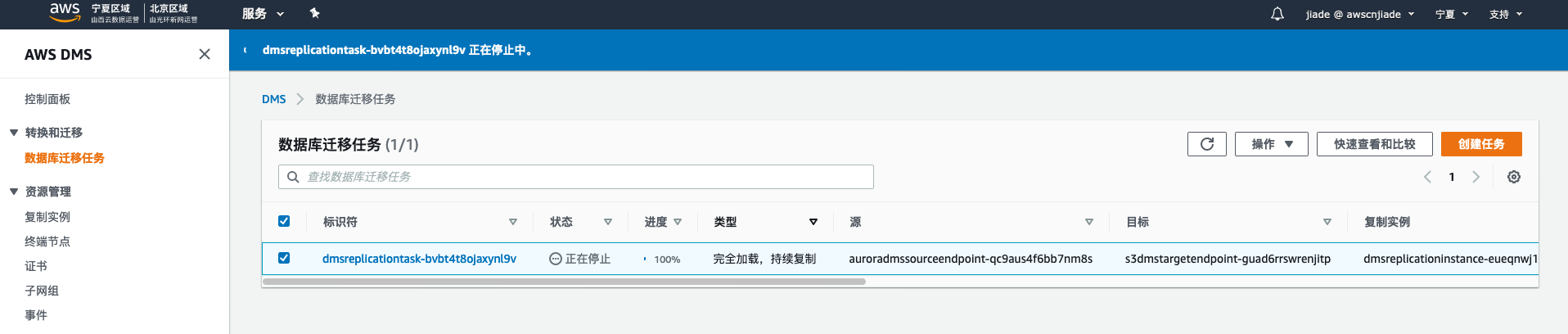Open table preferences gear icon
Image resolution: width=1568 pixels, height=334 pixels.
coord(1513,177)
